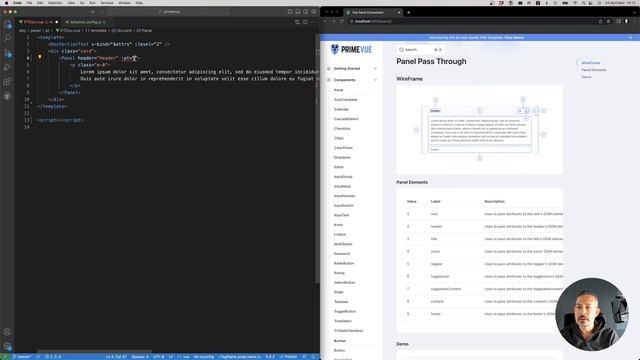Dismiss the blue announcement banner

tap(630, 38)
